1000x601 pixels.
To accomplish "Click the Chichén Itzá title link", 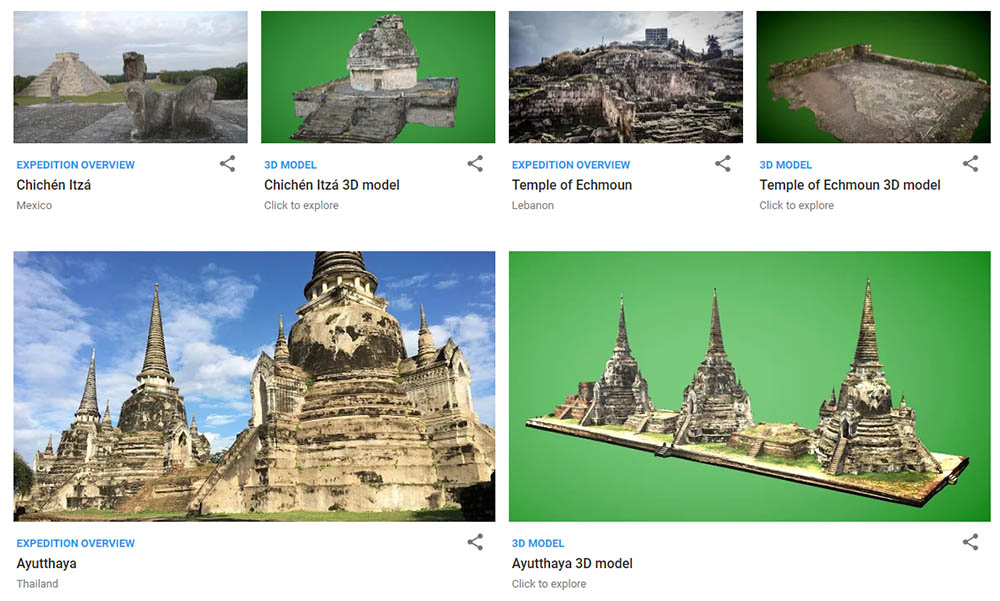I will tap(54, 185).
